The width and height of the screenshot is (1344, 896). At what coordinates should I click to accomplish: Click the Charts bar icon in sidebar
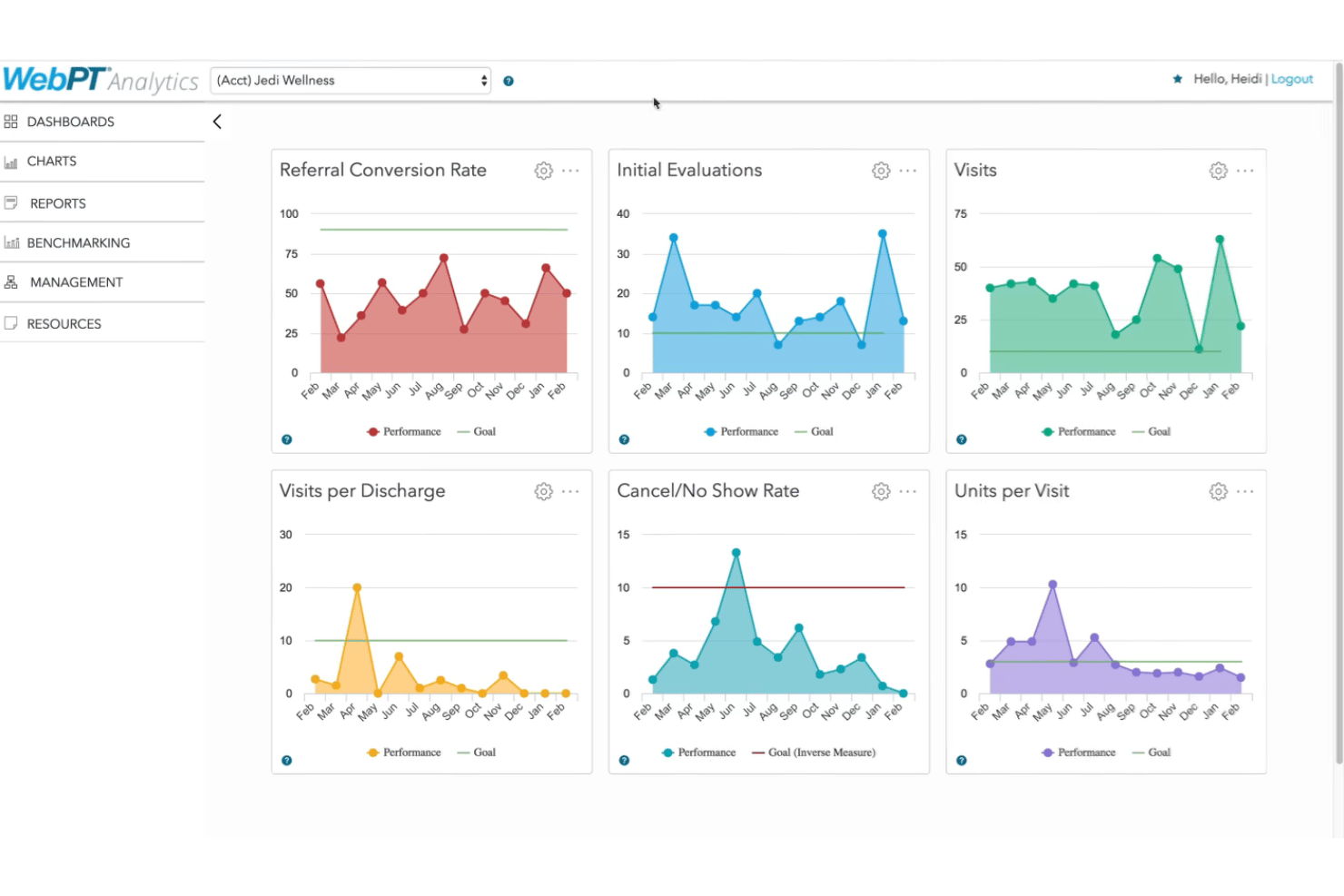pyautogui.click(x=11, y=162)
